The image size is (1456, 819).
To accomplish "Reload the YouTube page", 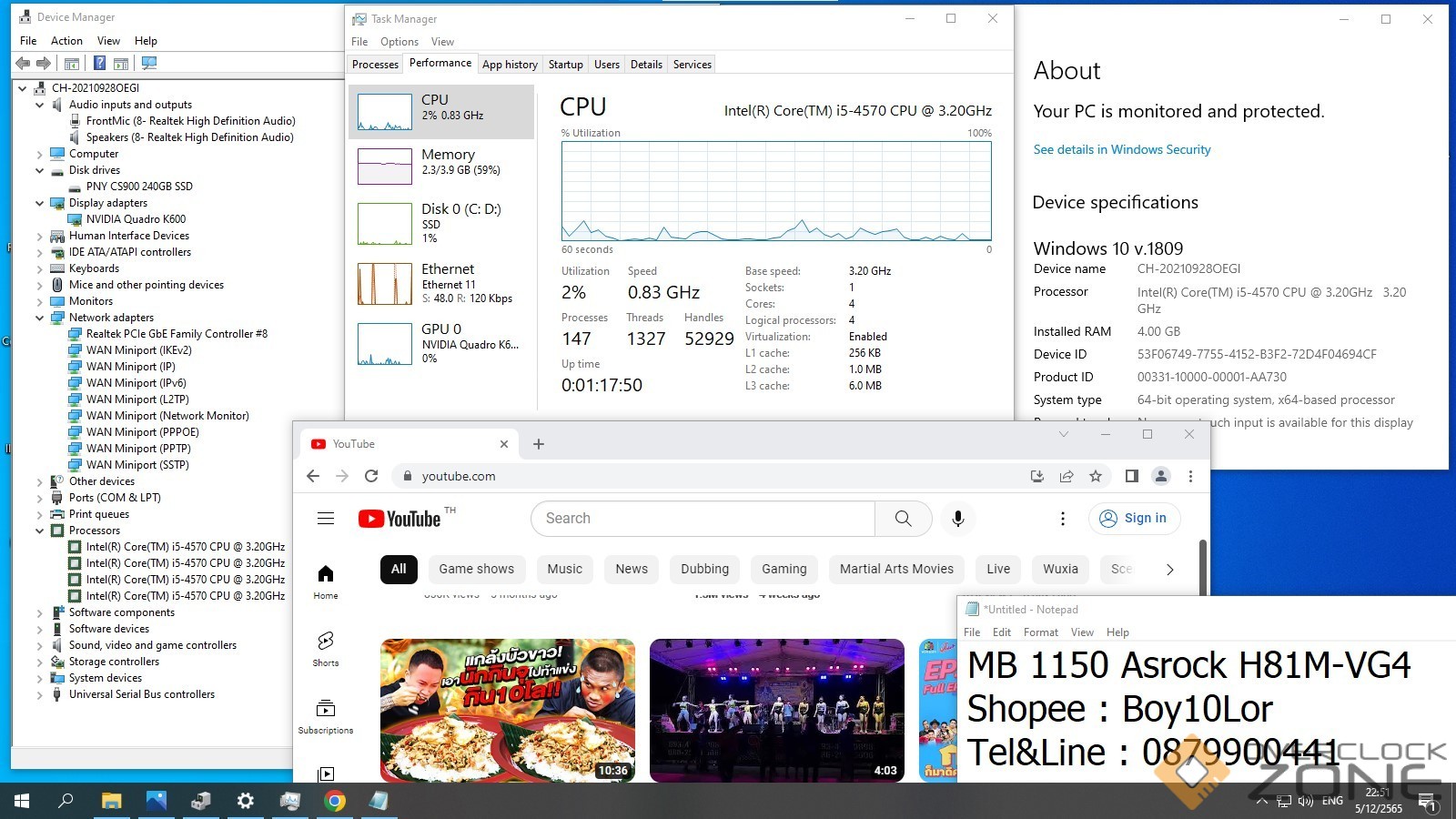I will tap(371, 476).
